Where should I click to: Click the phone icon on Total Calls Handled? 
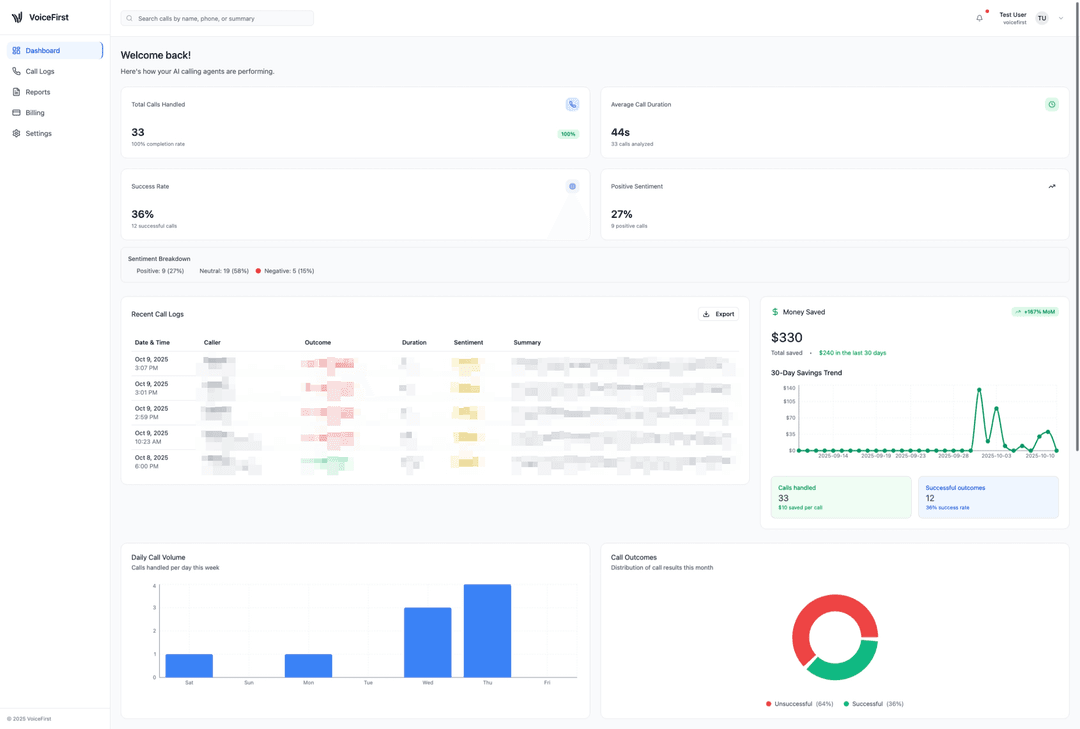[x=571, y=104]
